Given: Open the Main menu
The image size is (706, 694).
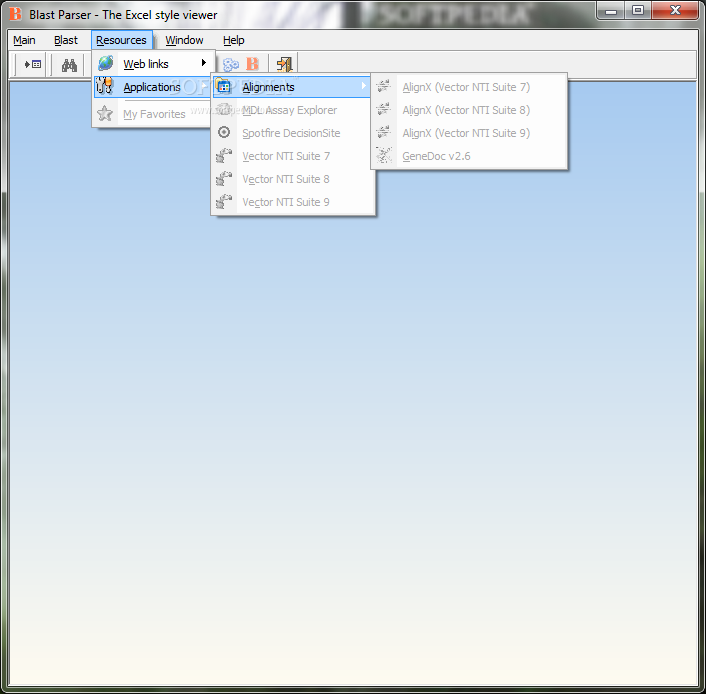Looking at the screenshot, I should point(24,40).
